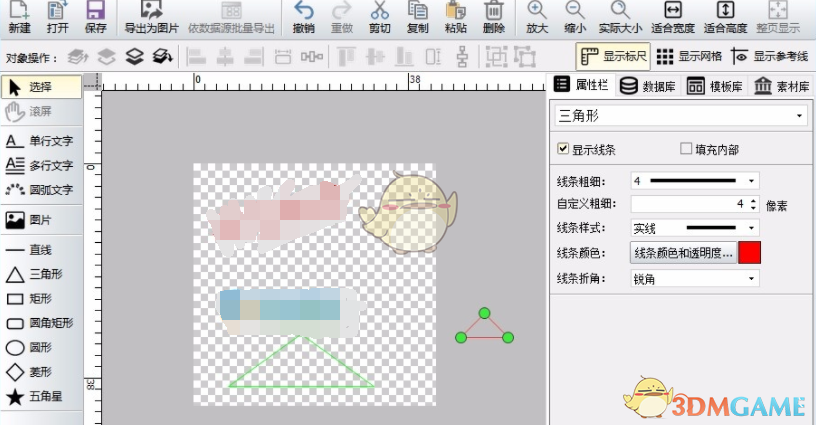Viewport: 816px width, 425px height.
Task: Enable the 填充内部 checkbox
Action: click(x=686, y=149)
